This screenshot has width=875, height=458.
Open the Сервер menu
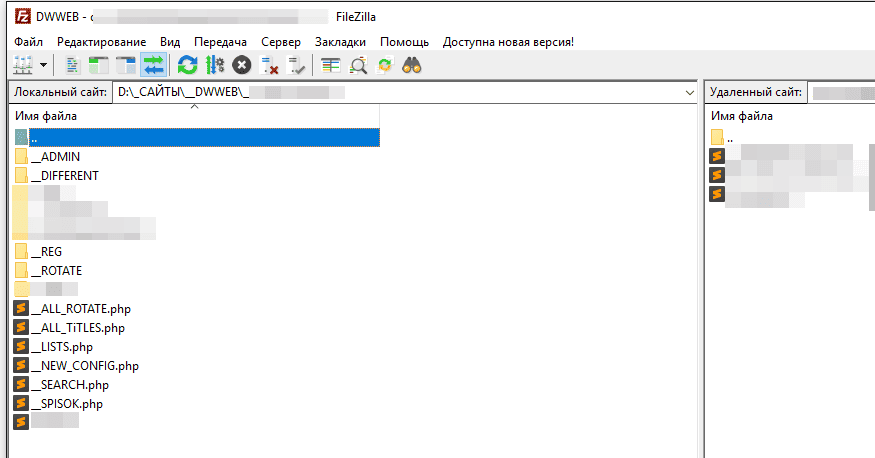tap(281, 42)
